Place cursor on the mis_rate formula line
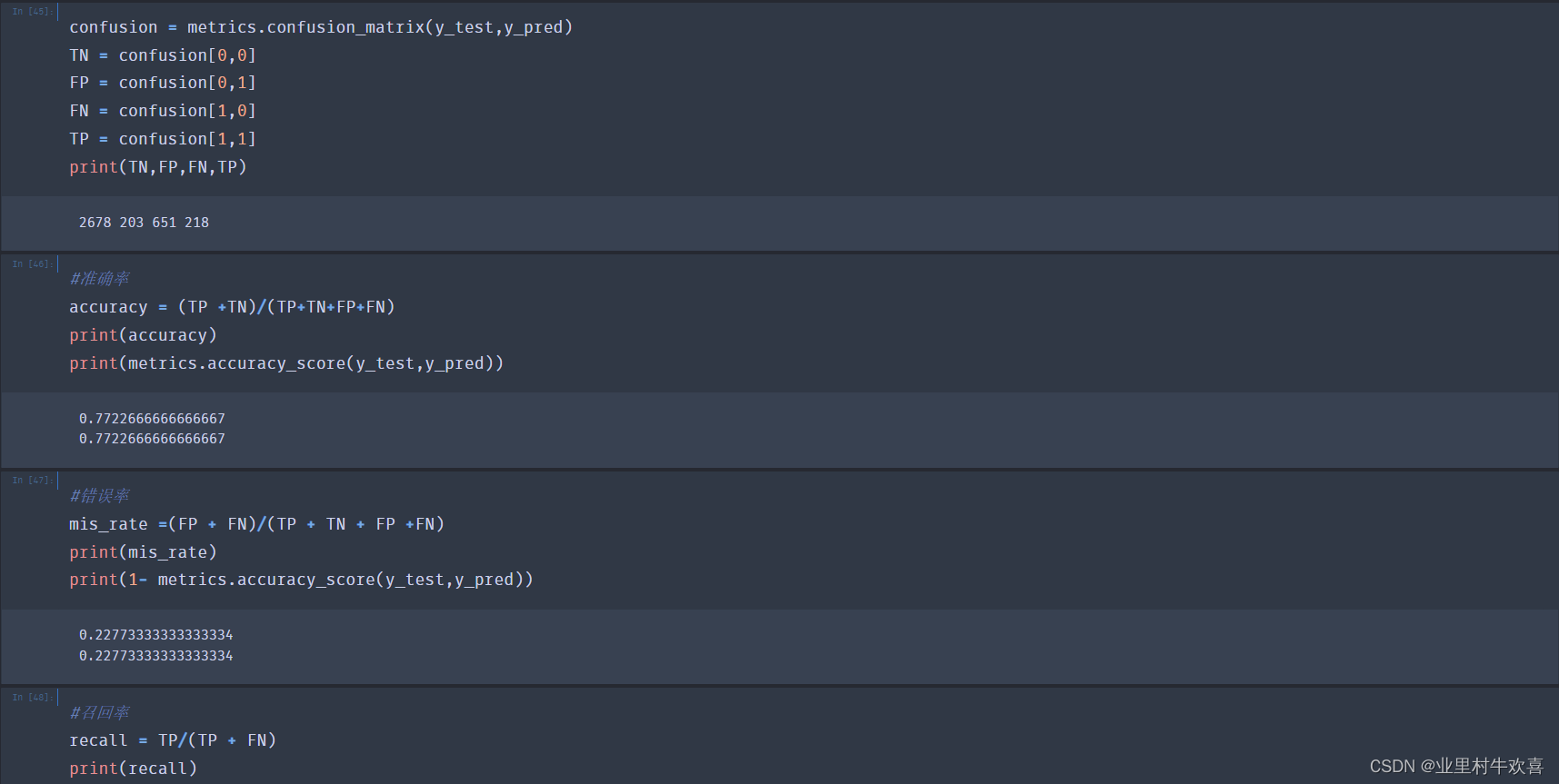The width and height of the screenshot is (1559, 784). (x=256, y=524)
